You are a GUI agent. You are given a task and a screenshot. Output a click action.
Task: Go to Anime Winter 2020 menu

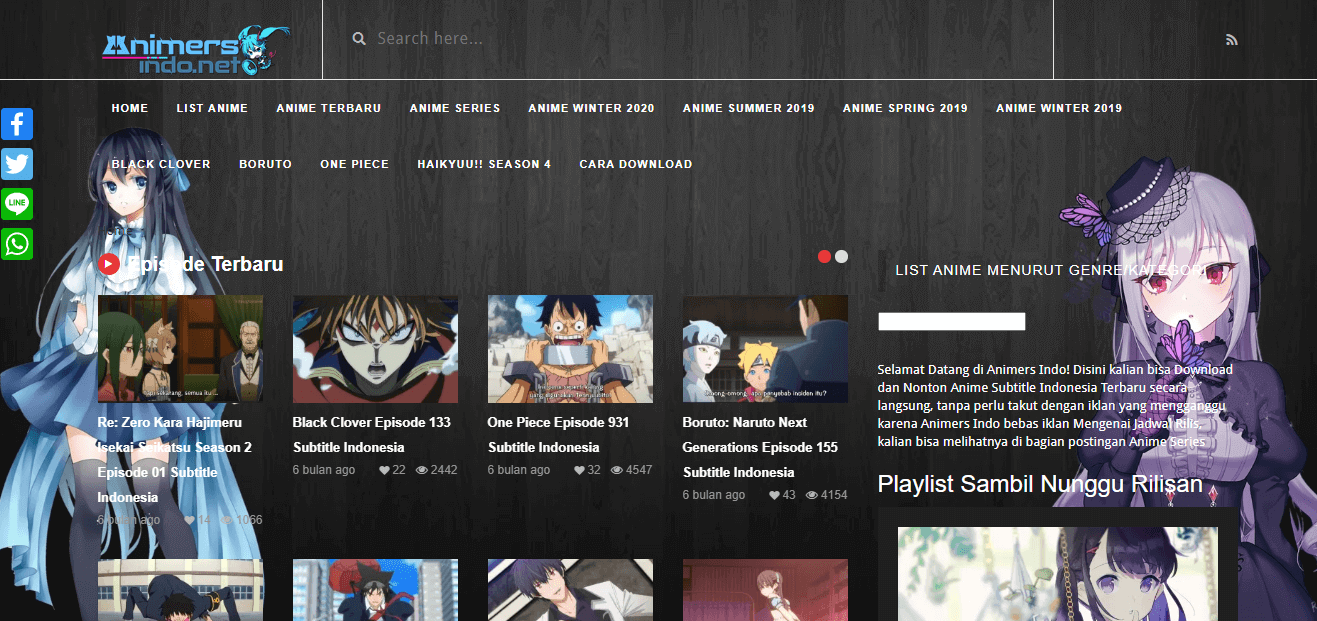(x=591, y=108)
